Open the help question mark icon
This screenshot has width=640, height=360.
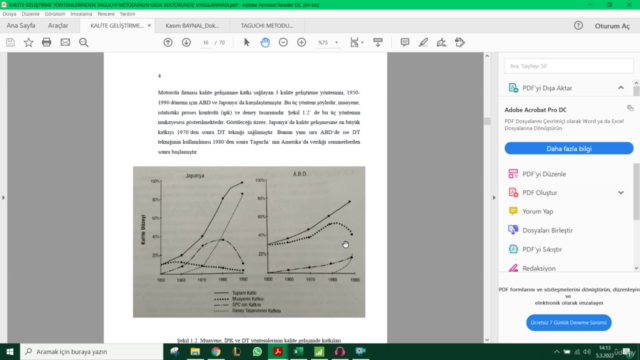(x=578, y=25)
